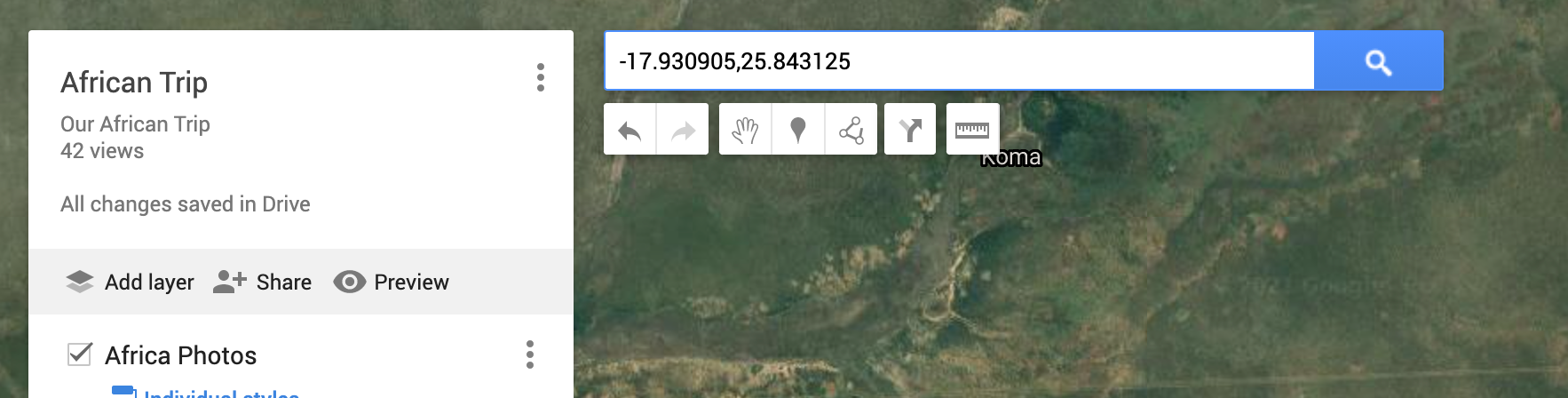Click the coordinates search input field
1568x398 pixels.
[959, 61]
